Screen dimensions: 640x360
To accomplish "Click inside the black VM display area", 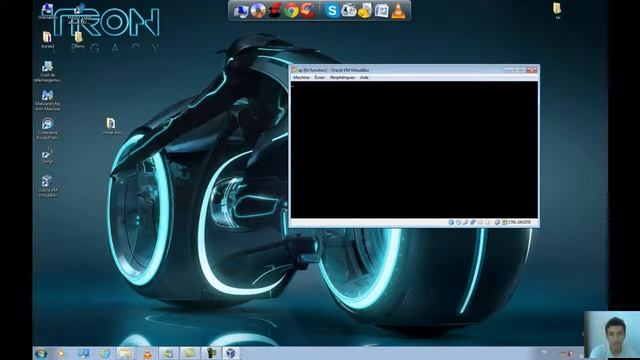I will [x=414, y=149].
